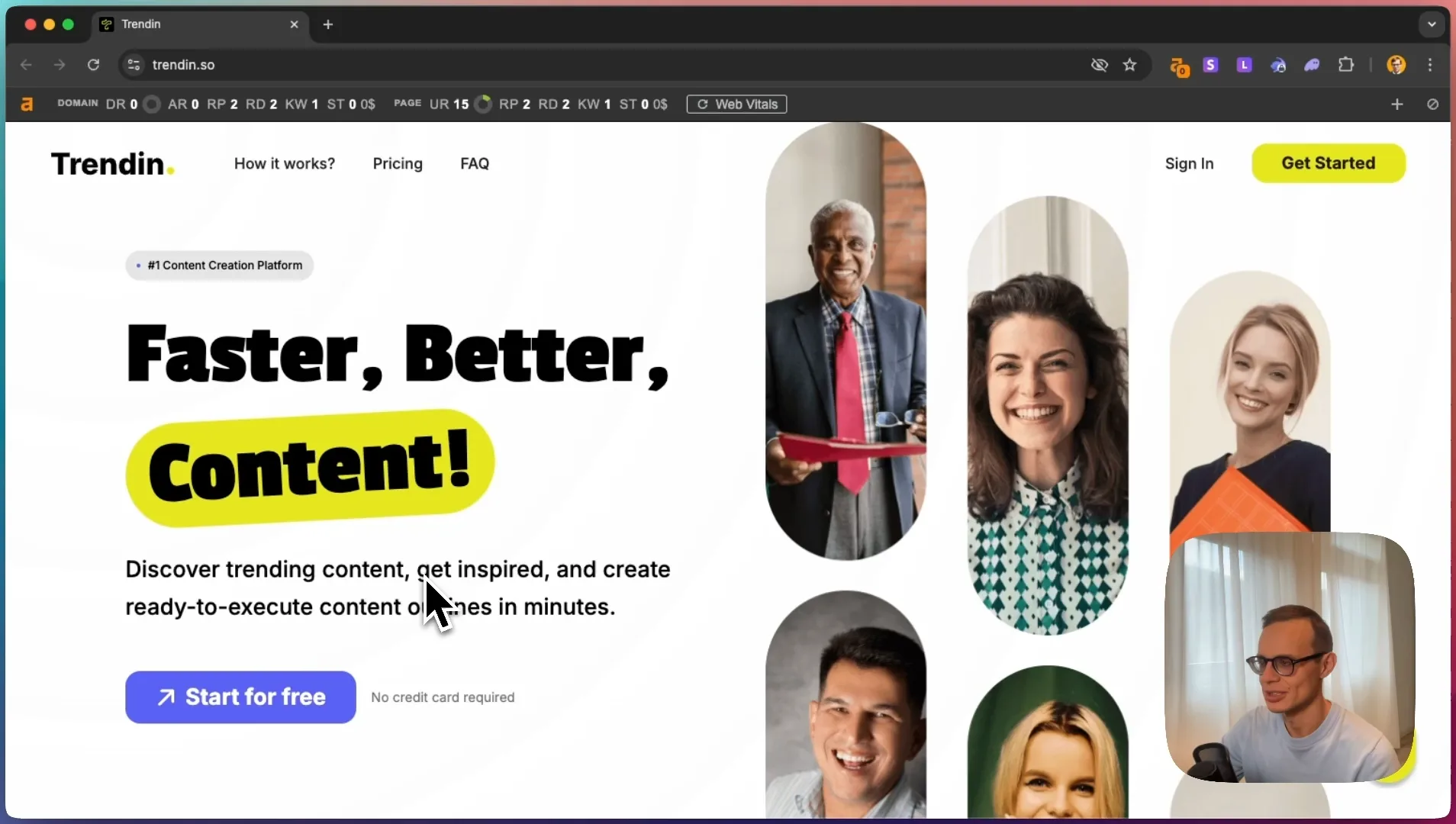Click the DR 0 metric
Screen dimensions: 1456x824
[x=122, y=105]
